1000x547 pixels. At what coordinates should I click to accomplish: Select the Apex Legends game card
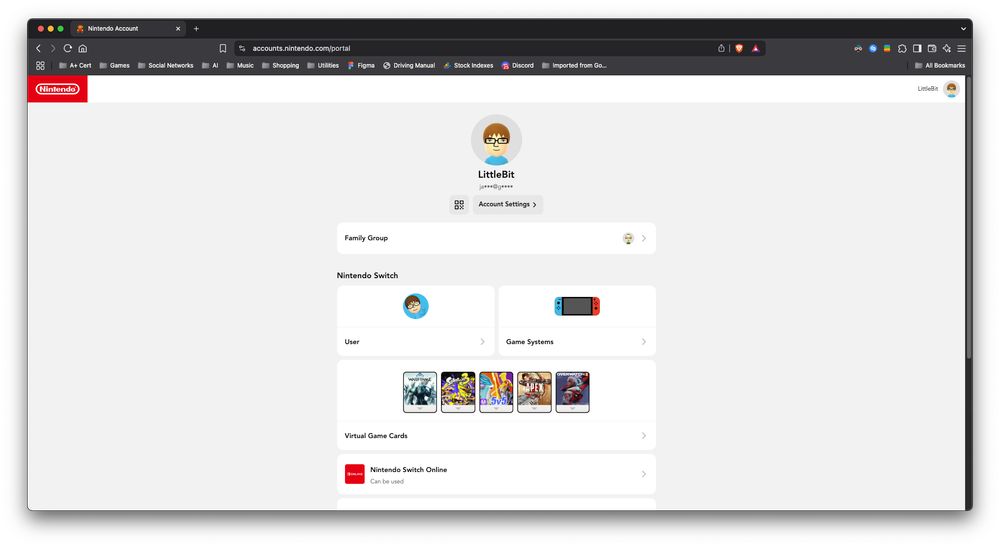pyautogui.click(x=534, y=392)
